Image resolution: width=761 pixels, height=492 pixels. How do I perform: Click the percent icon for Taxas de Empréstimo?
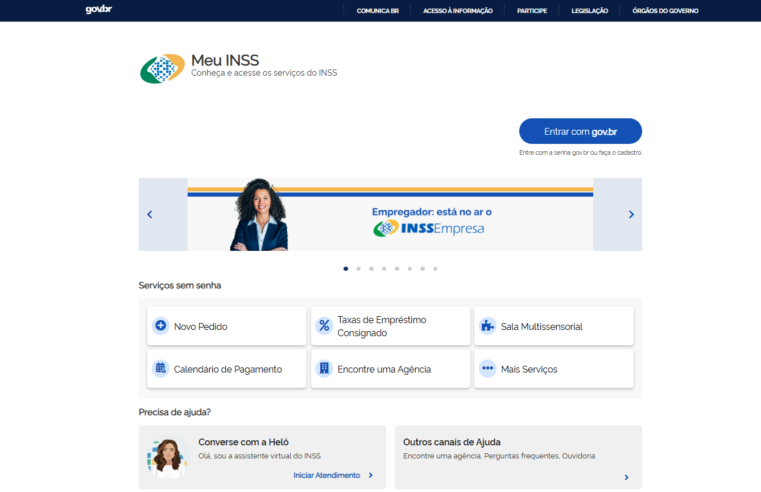[324, 326]
